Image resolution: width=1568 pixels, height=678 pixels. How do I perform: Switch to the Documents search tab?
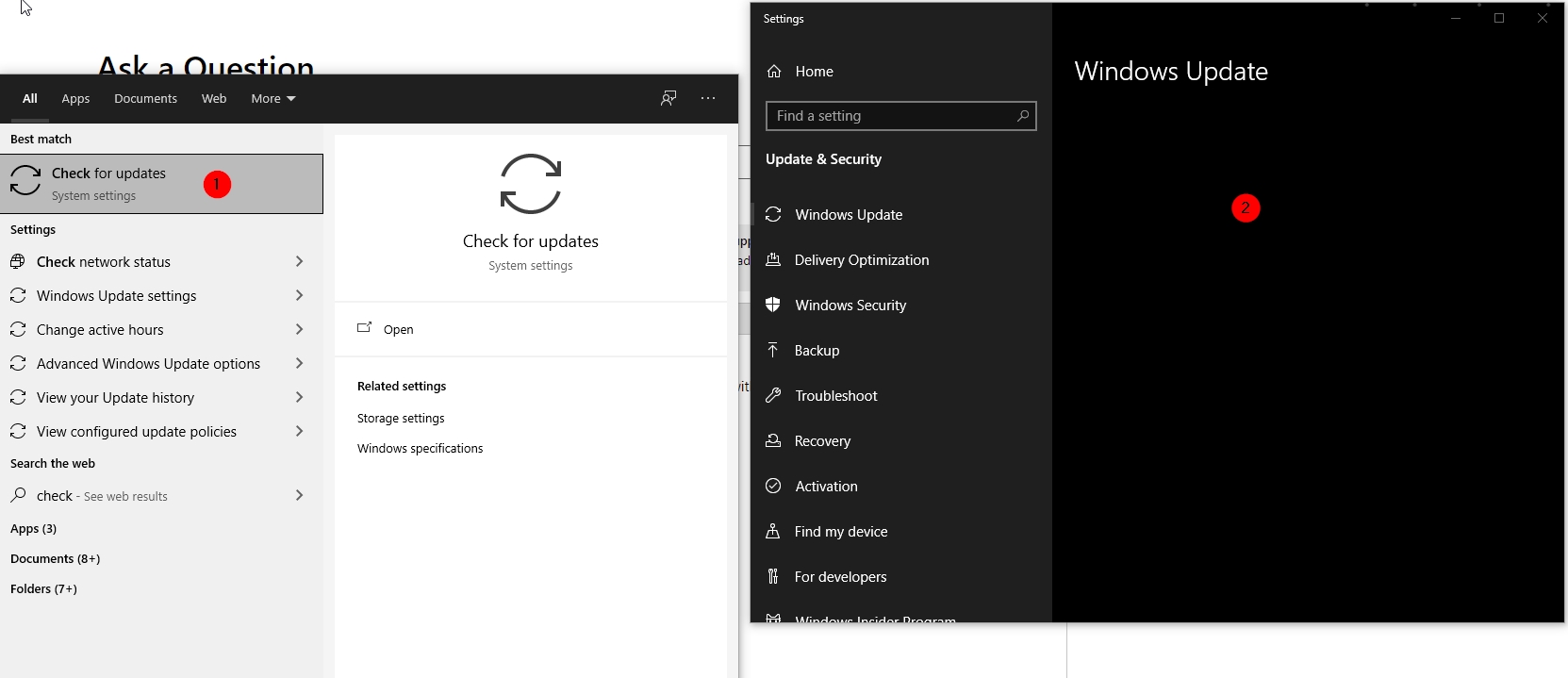click(145, 98)
